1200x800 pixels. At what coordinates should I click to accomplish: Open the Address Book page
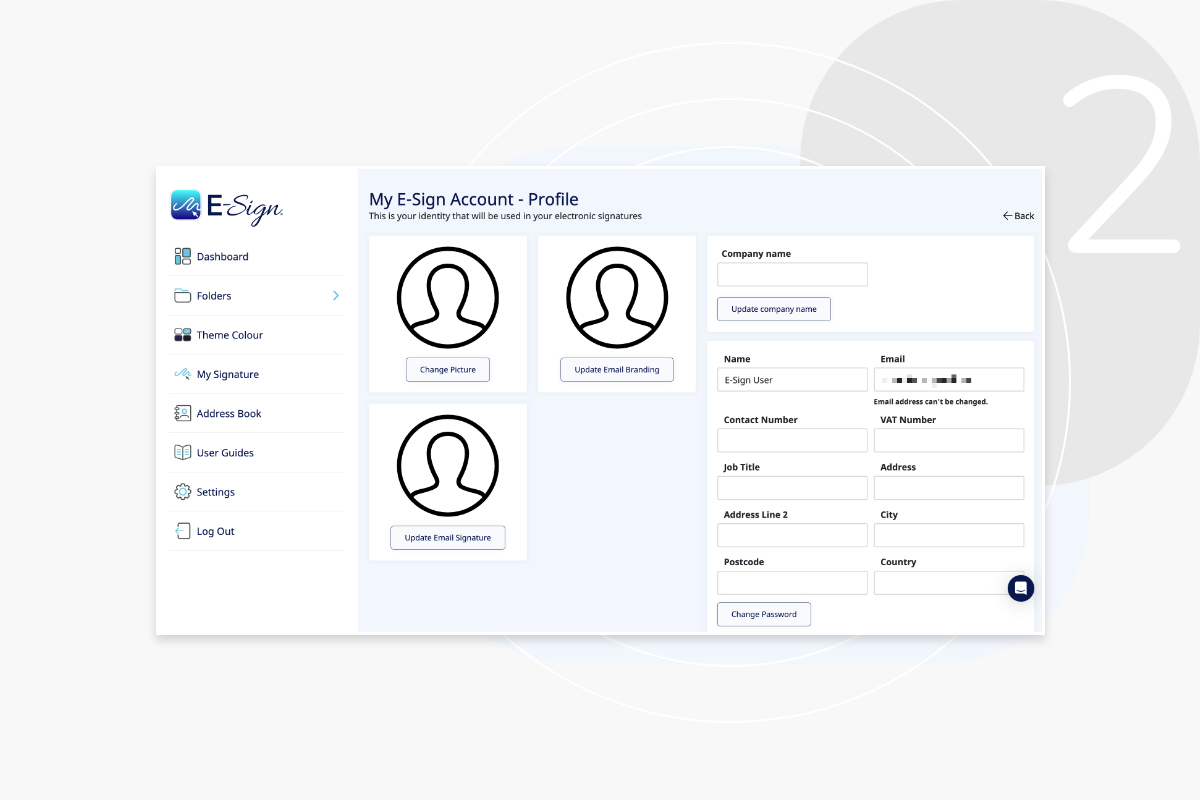tap(256, 413)
